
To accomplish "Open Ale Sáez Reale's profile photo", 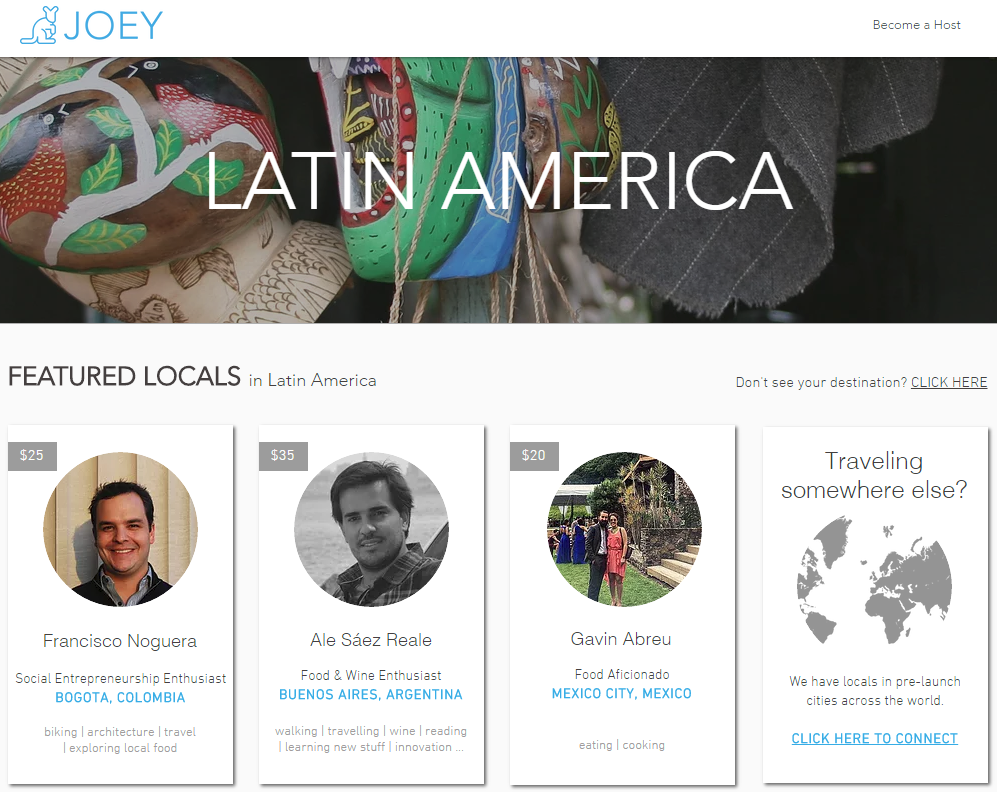I will (371, 529).
